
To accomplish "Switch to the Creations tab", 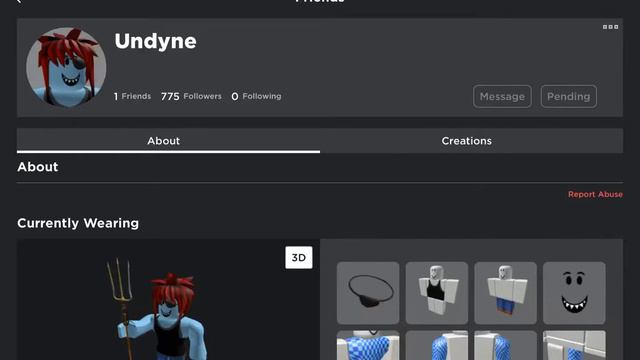I will [x=471, y=141].
